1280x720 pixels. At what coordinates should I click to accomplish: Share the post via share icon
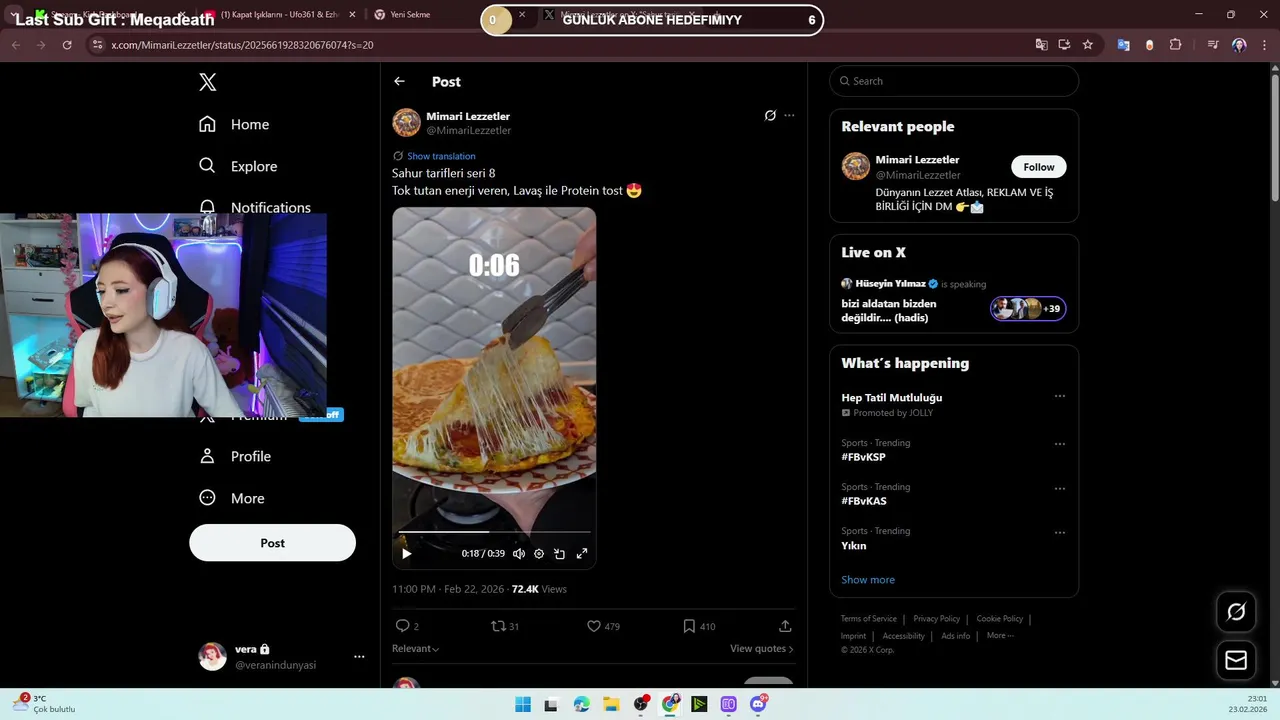click(785, 626)
